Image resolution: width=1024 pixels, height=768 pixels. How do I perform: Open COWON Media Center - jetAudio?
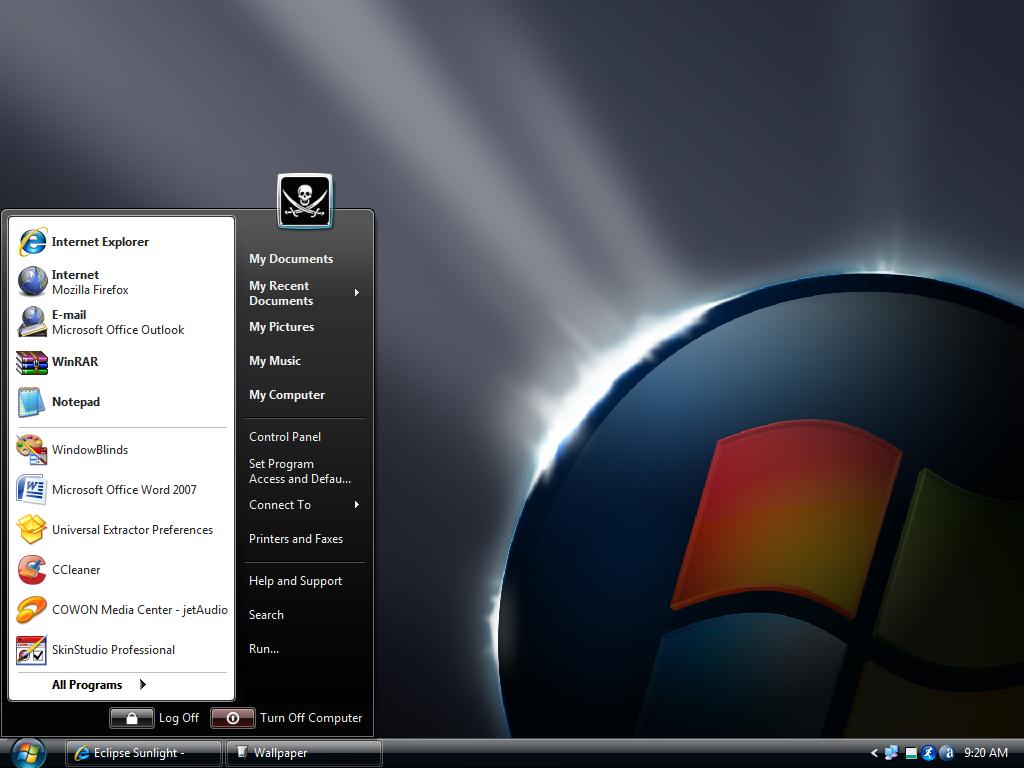139,610
